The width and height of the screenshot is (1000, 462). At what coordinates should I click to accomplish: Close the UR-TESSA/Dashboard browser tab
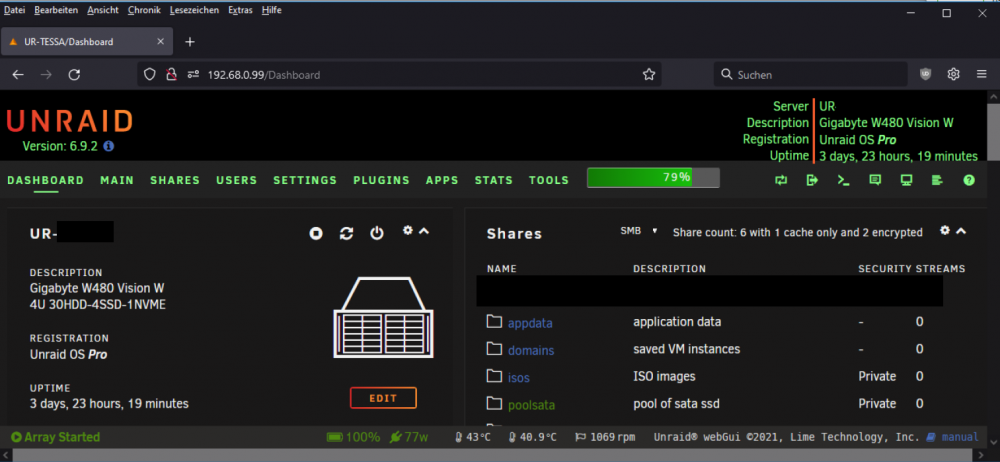161,42
